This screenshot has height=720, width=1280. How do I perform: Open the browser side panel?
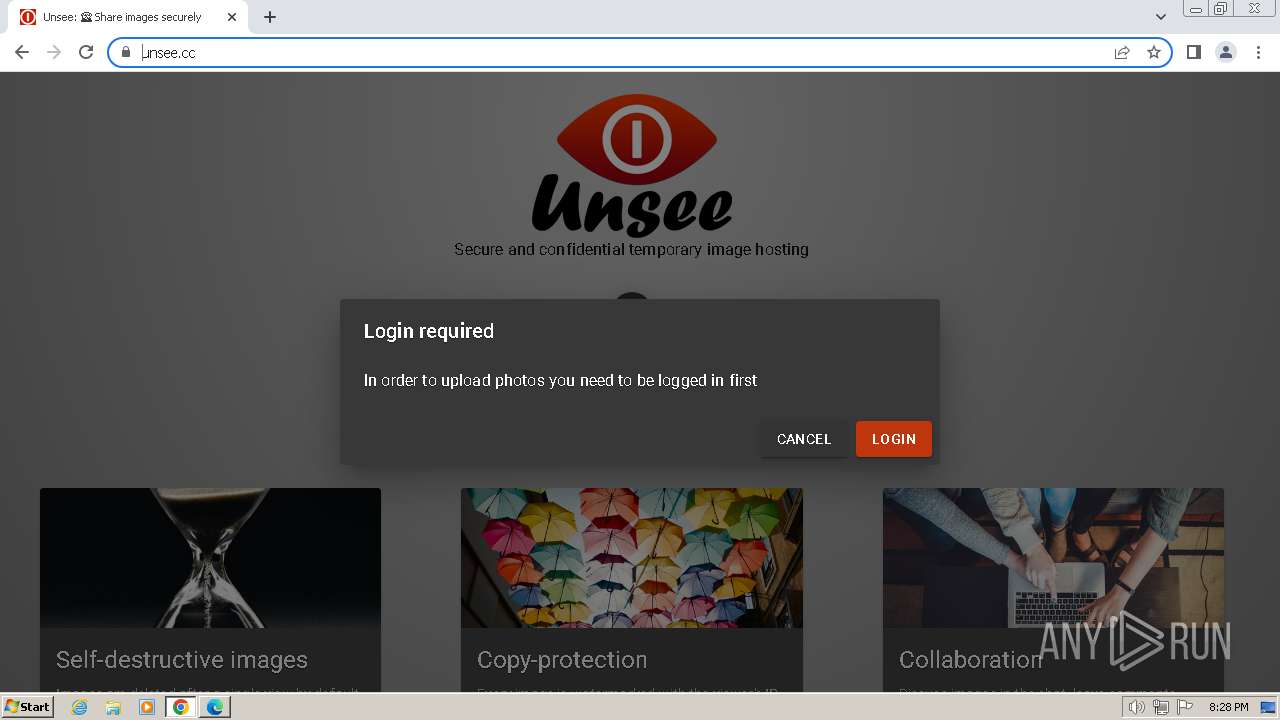[x=1193, y=52]
